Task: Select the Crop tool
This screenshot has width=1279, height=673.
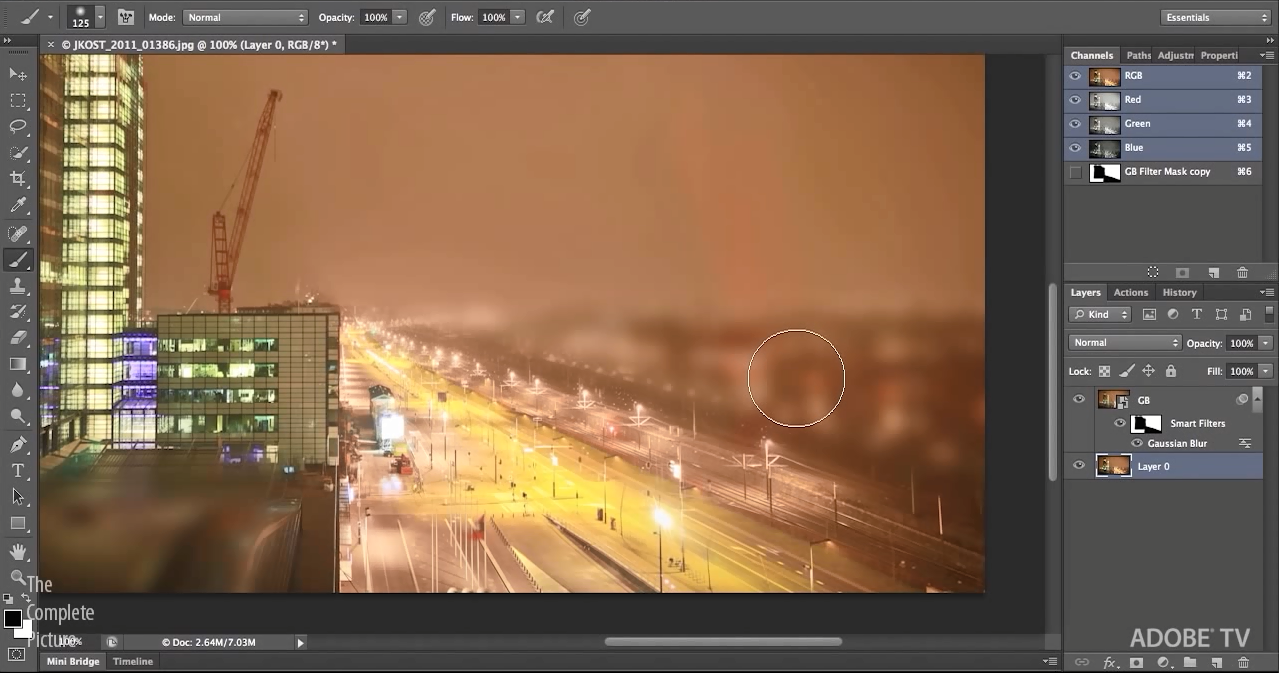Action: coord(18,179)
